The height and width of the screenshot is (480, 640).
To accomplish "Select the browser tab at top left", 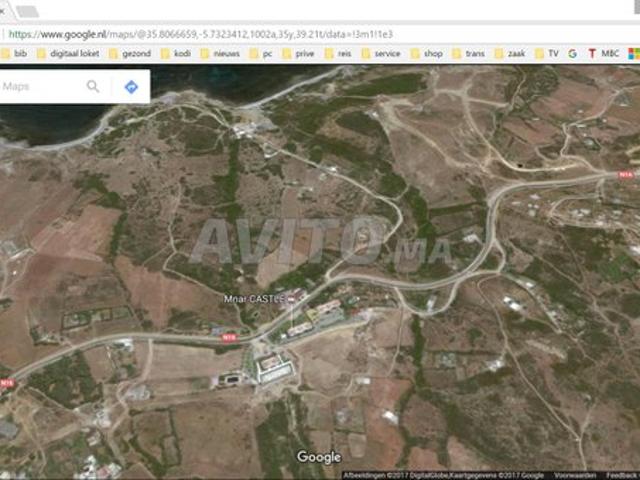I will [x=26, y=10].
